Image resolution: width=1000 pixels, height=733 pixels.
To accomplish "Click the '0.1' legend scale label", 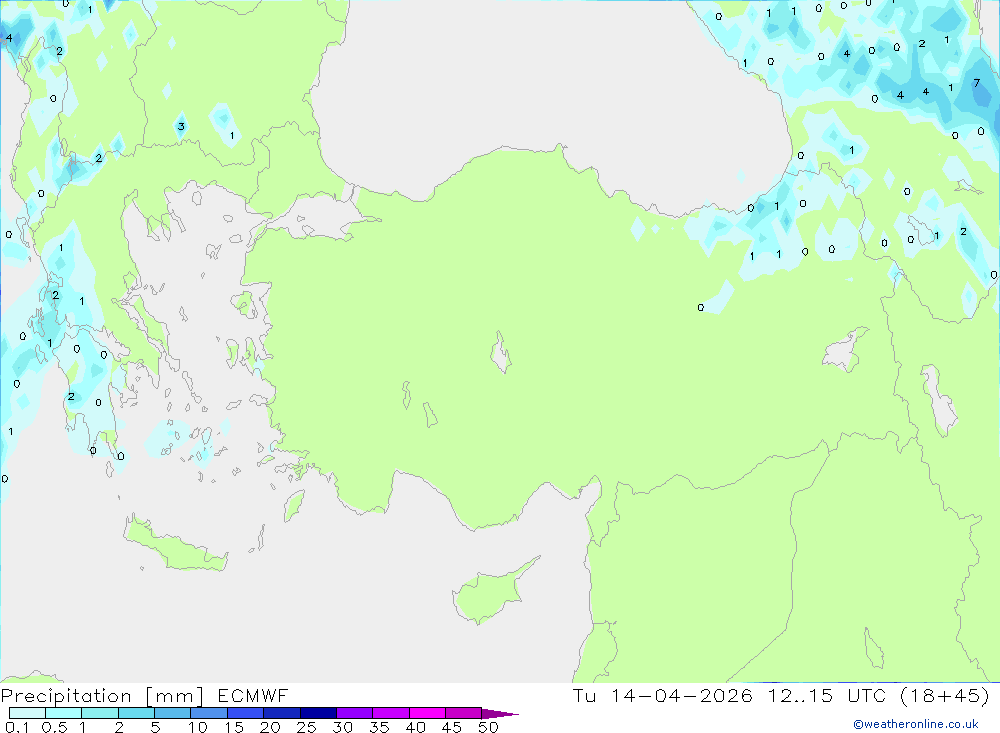I will point(17,727).
